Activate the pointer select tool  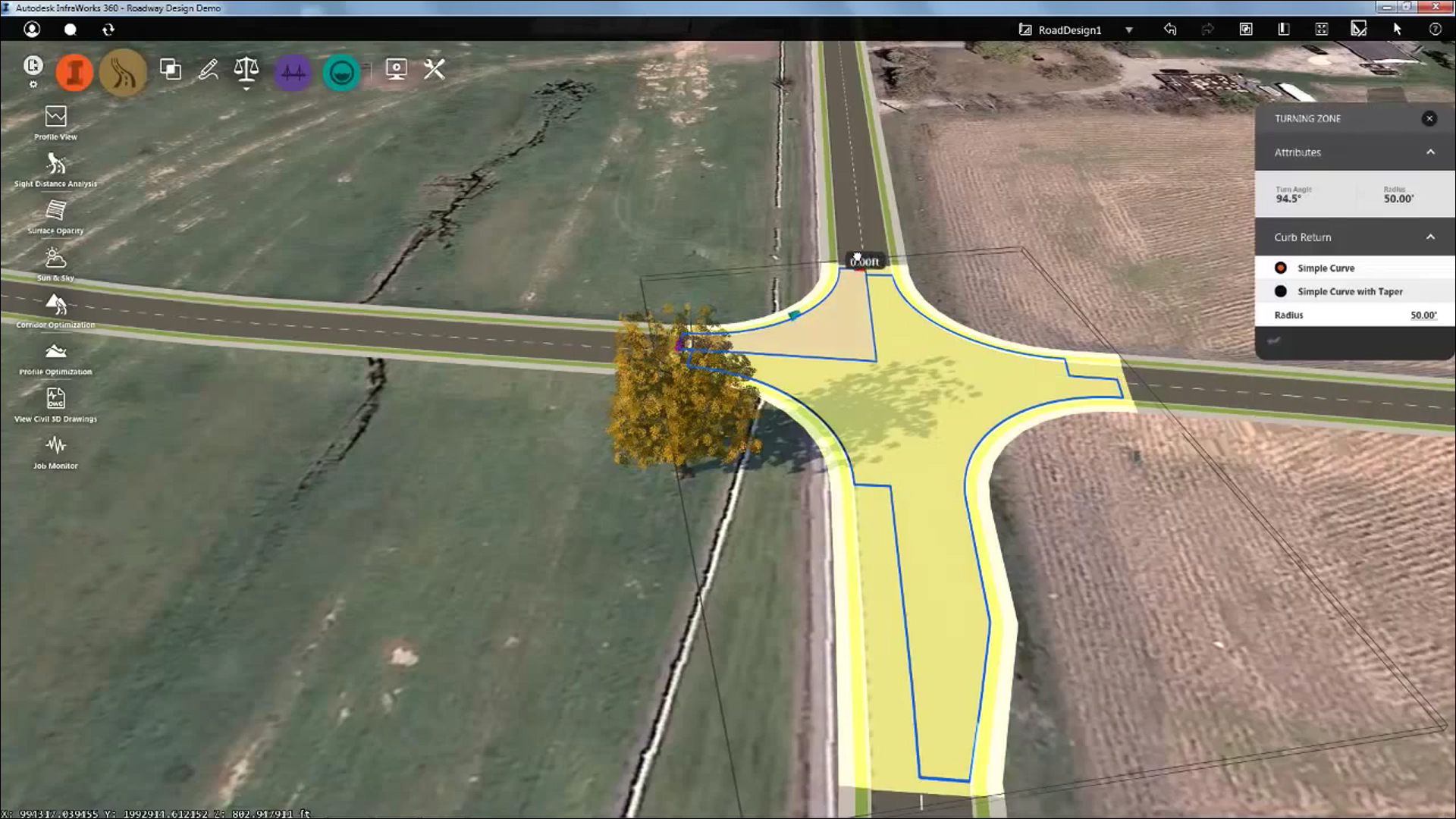click(1397, 29)
